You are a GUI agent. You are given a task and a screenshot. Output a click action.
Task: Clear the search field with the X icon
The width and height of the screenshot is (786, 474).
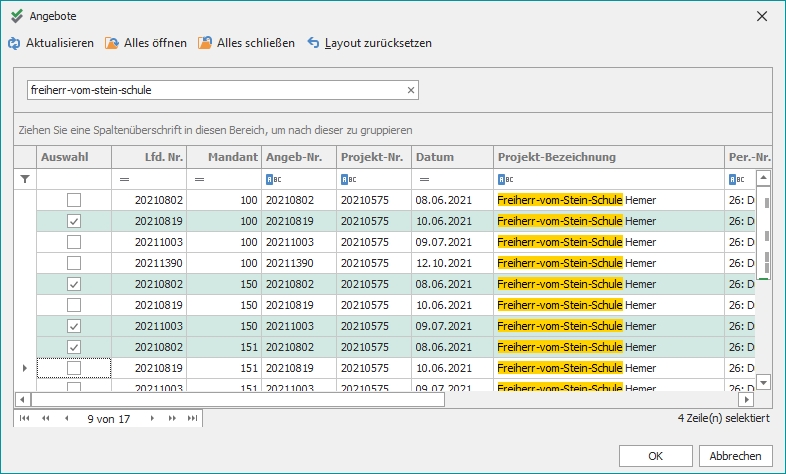(410, 90)
